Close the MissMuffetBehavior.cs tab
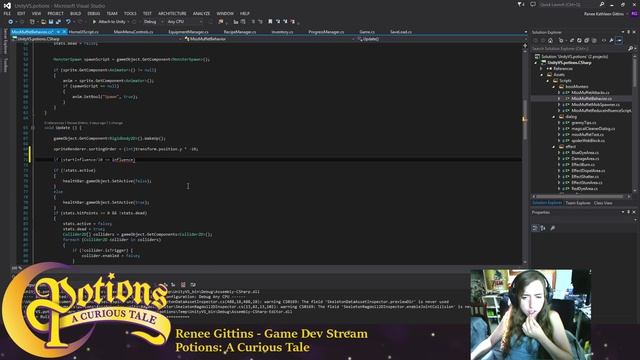This screenshot has width=640, height=360. 64,32
